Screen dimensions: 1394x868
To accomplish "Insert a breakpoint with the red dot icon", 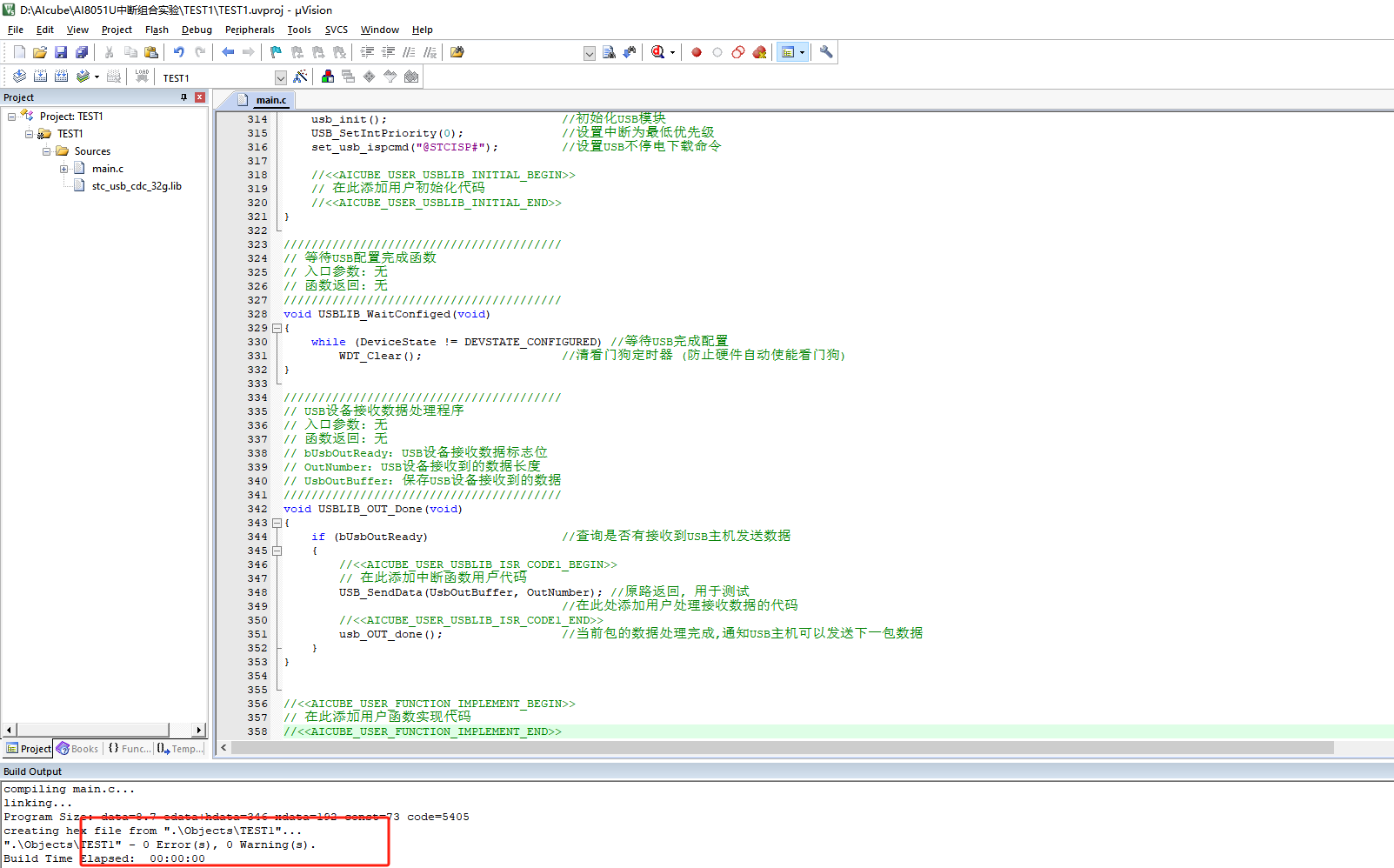I will (697, 52).
